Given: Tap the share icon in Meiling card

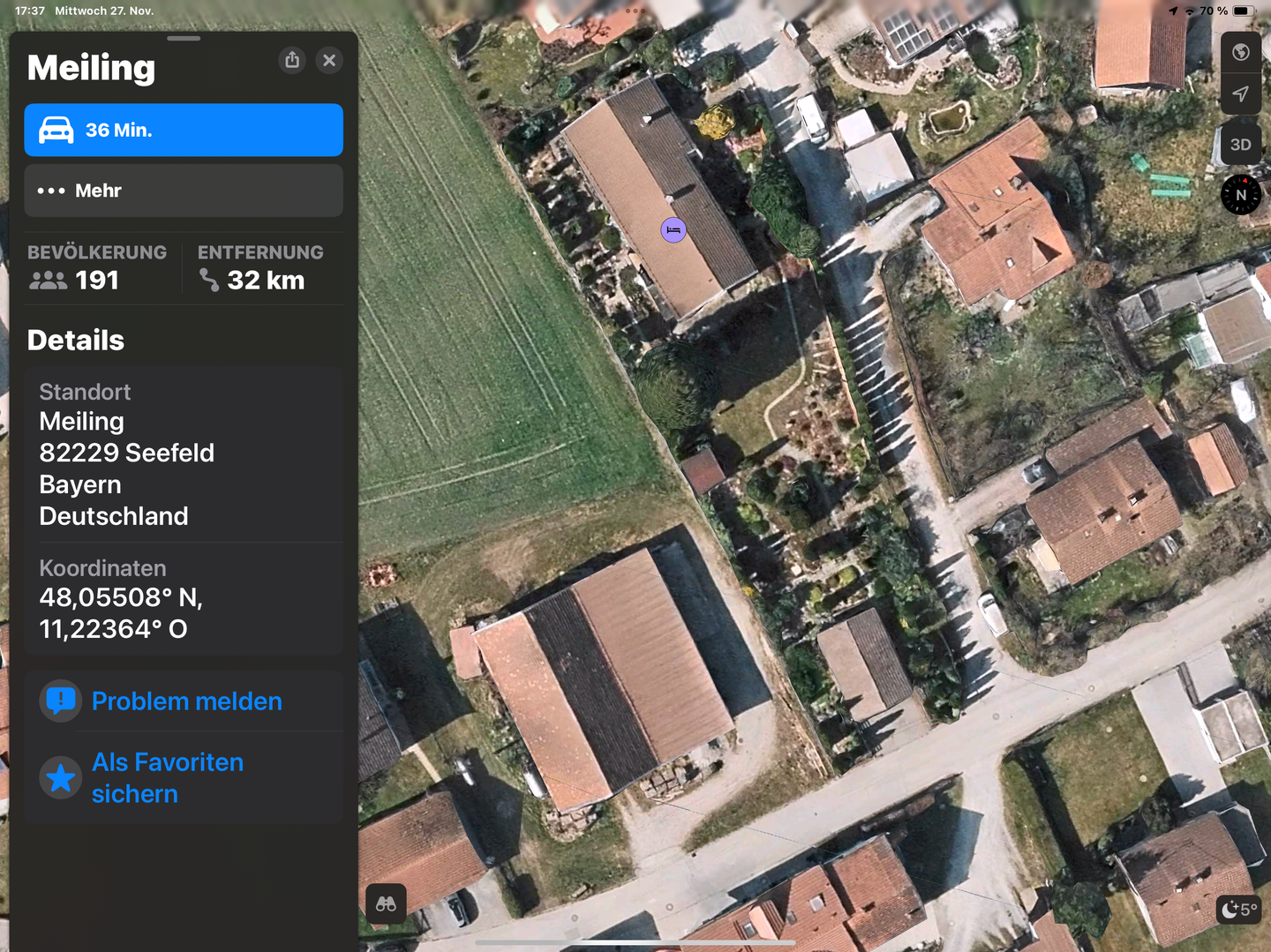Looking at the screenshot, I should pos(292,60).
